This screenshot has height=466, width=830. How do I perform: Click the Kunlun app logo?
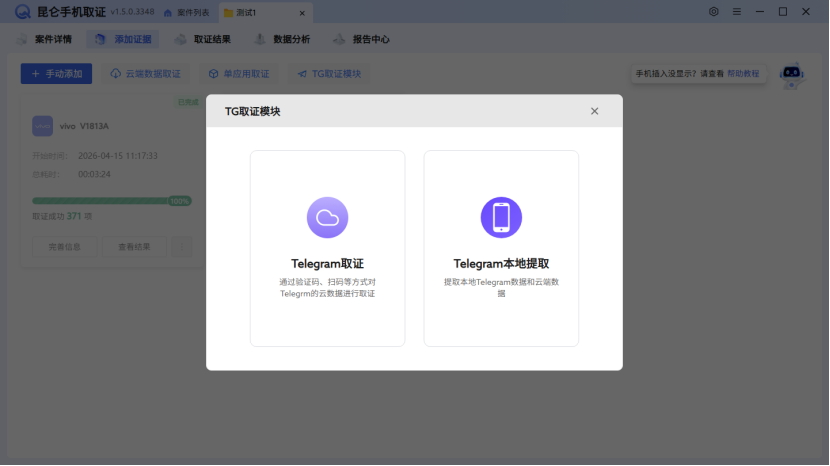(23, 12)
